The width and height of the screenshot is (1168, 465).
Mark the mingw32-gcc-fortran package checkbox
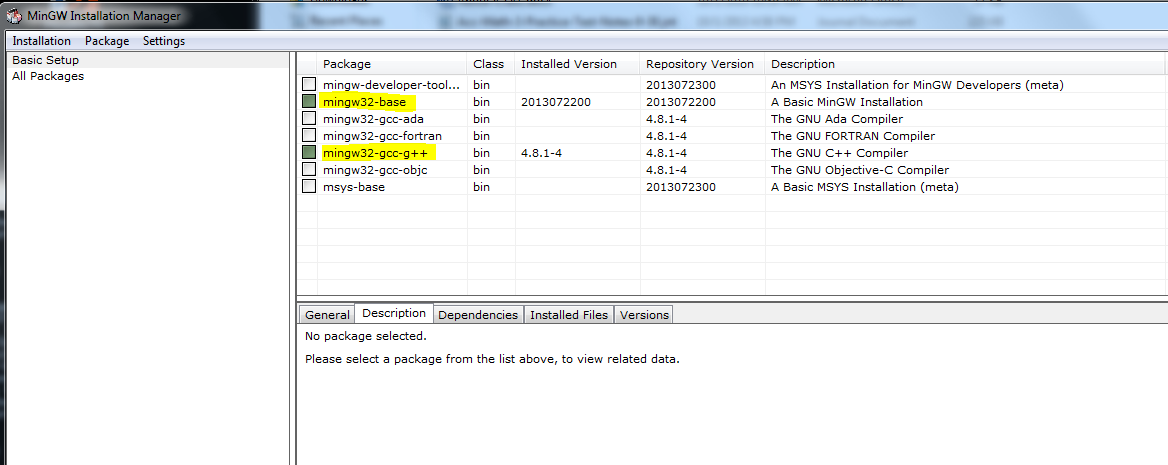tap(309, 136)
